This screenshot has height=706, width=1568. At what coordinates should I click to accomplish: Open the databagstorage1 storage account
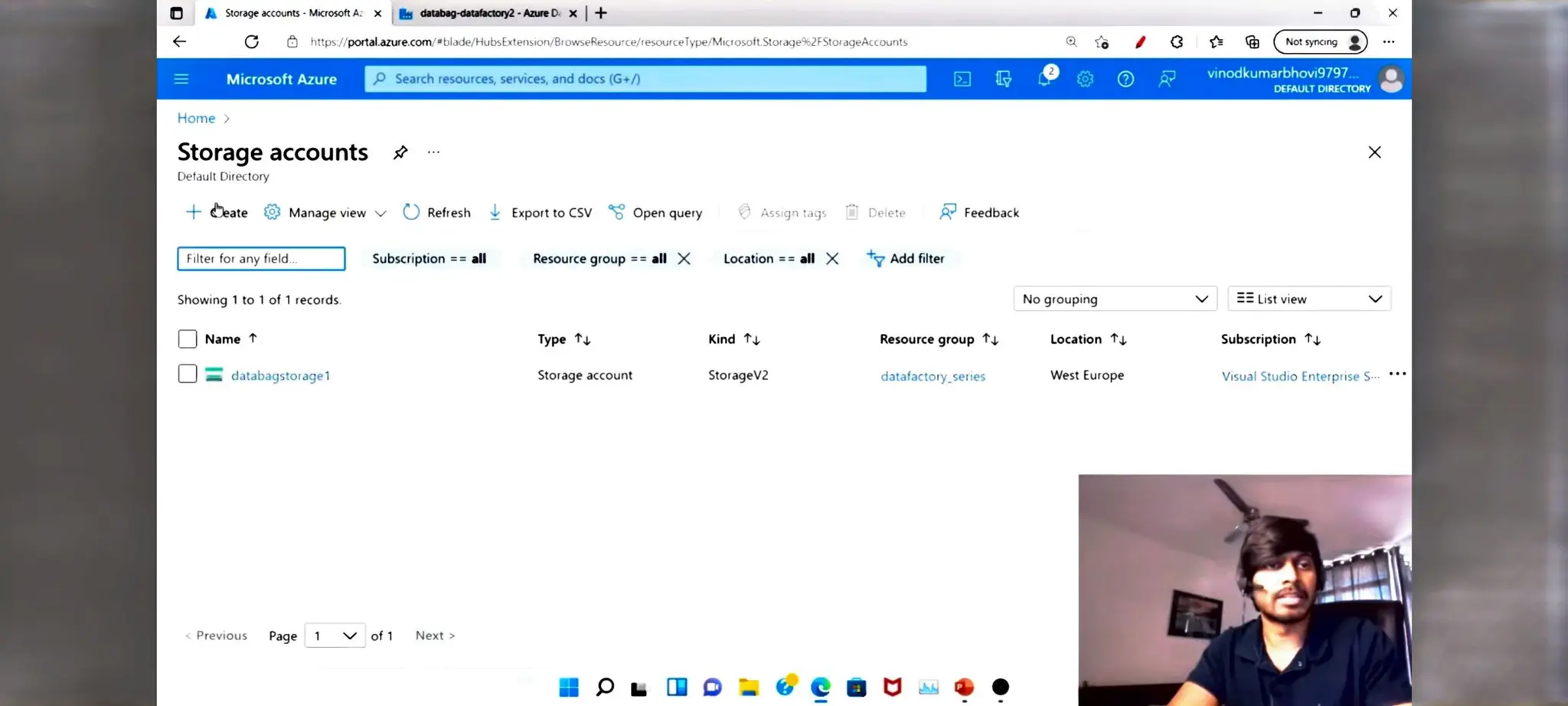(280, 375)
